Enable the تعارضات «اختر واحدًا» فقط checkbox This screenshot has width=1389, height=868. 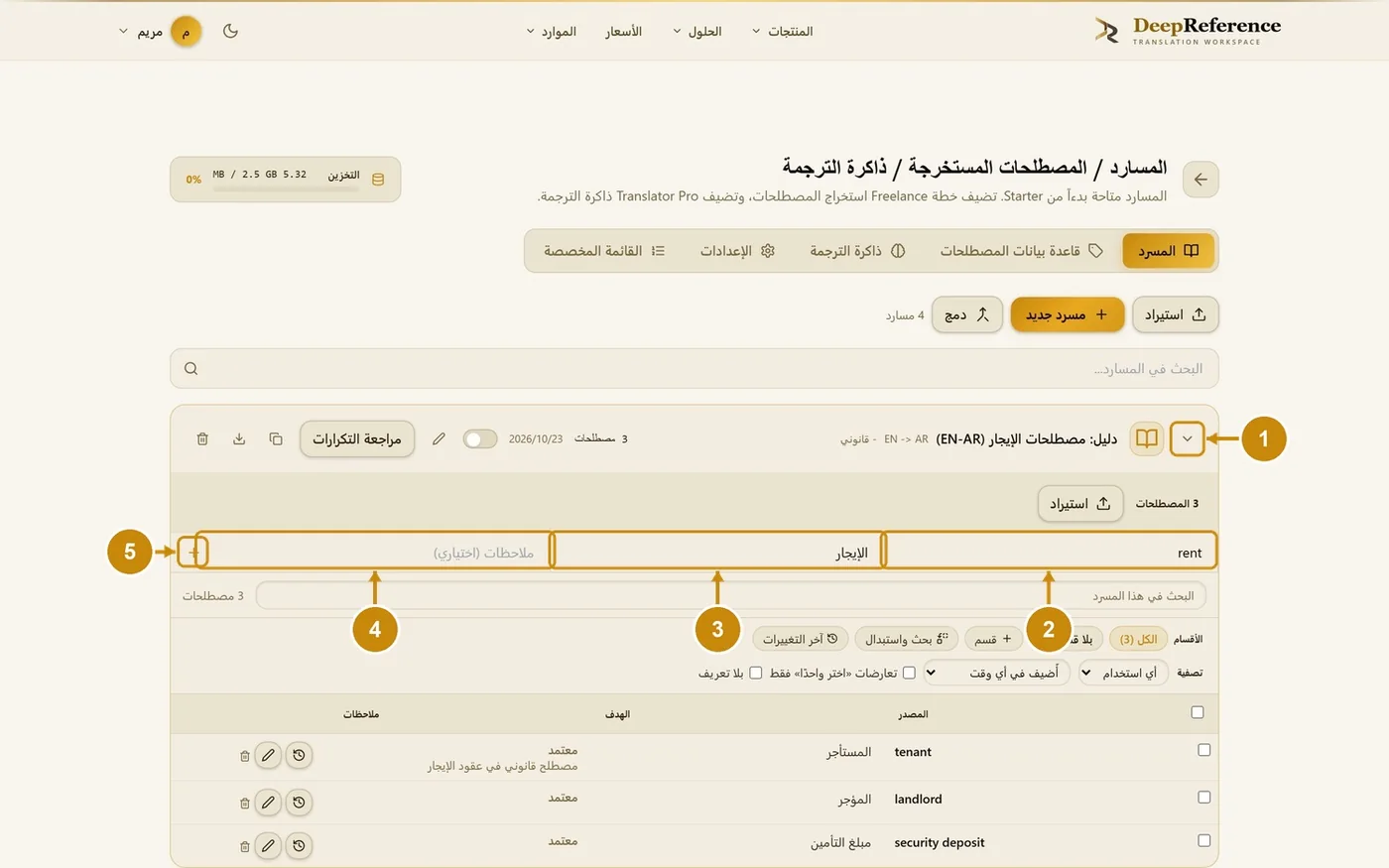pyautogui.click(x=909, y=673)
